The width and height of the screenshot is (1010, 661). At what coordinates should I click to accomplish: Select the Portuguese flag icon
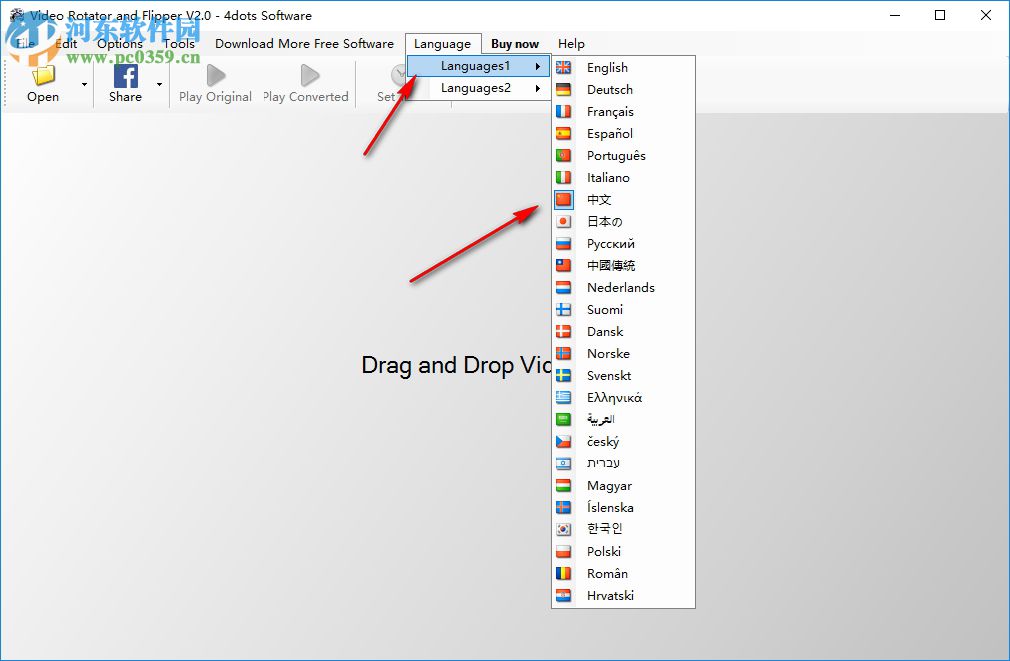click(564, 155)
